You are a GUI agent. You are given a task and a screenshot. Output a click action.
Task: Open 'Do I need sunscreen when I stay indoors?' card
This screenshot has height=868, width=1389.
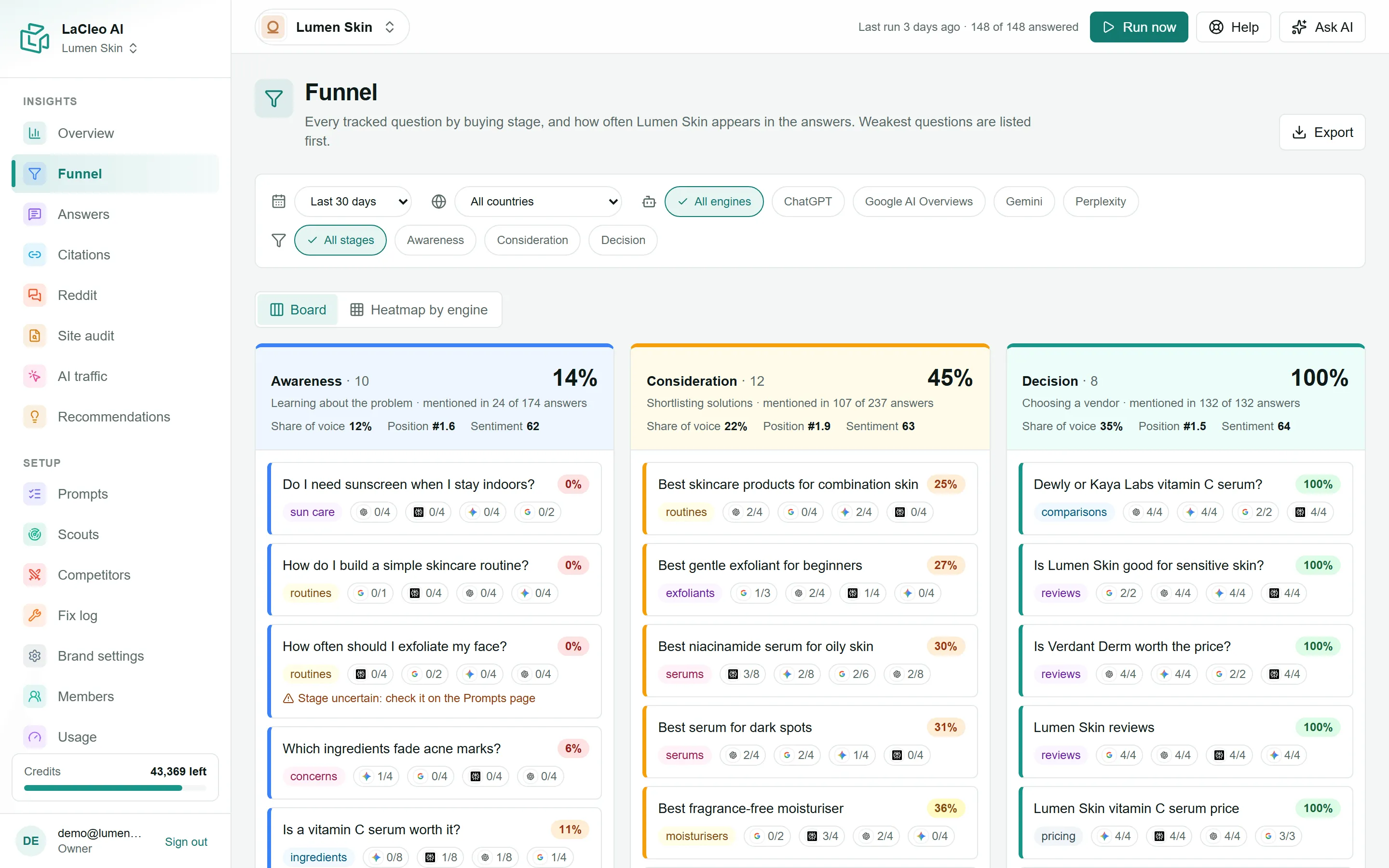(x=435, y=498)
